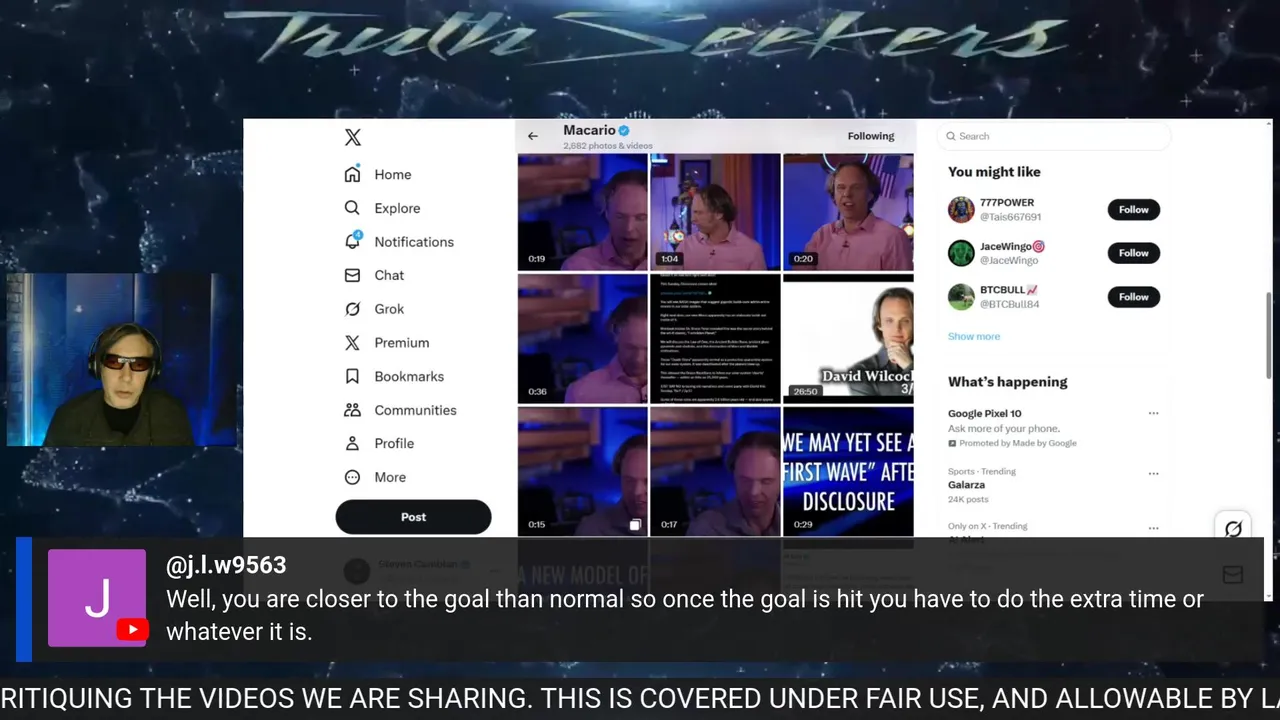
Task: Open the Profile label
Action: coord(394,443)
